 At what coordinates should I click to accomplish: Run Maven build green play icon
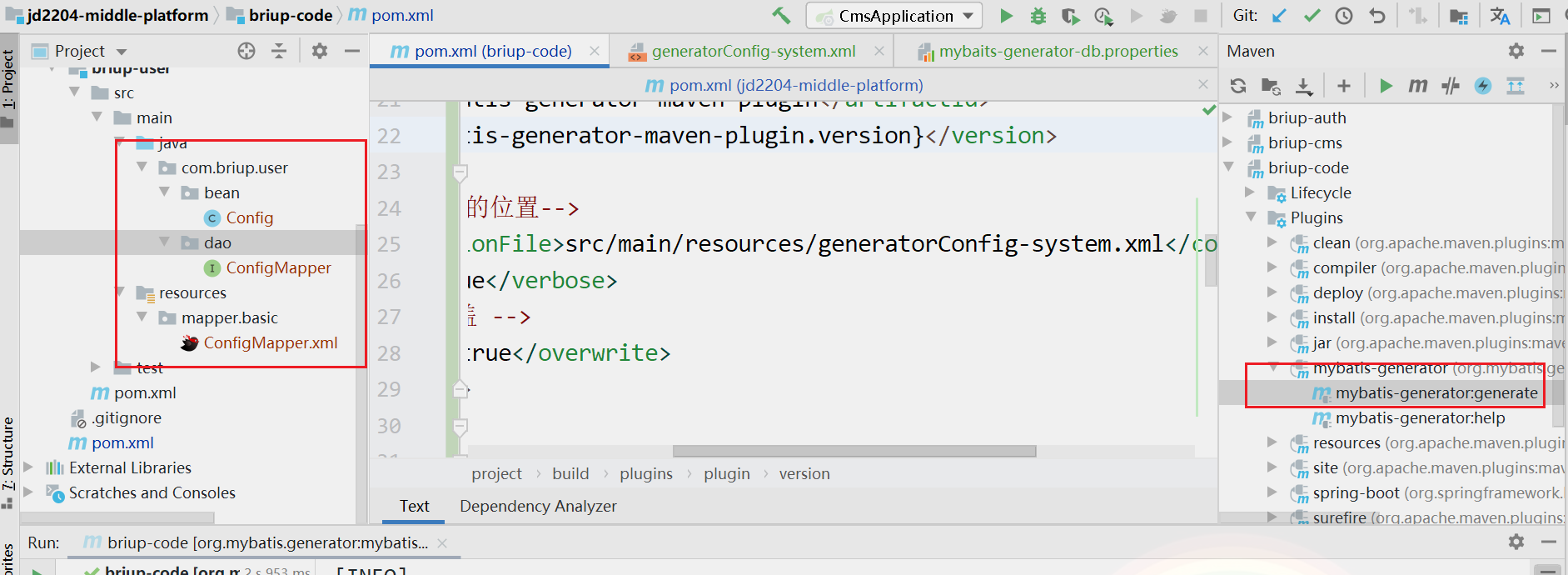[1386, 86]
